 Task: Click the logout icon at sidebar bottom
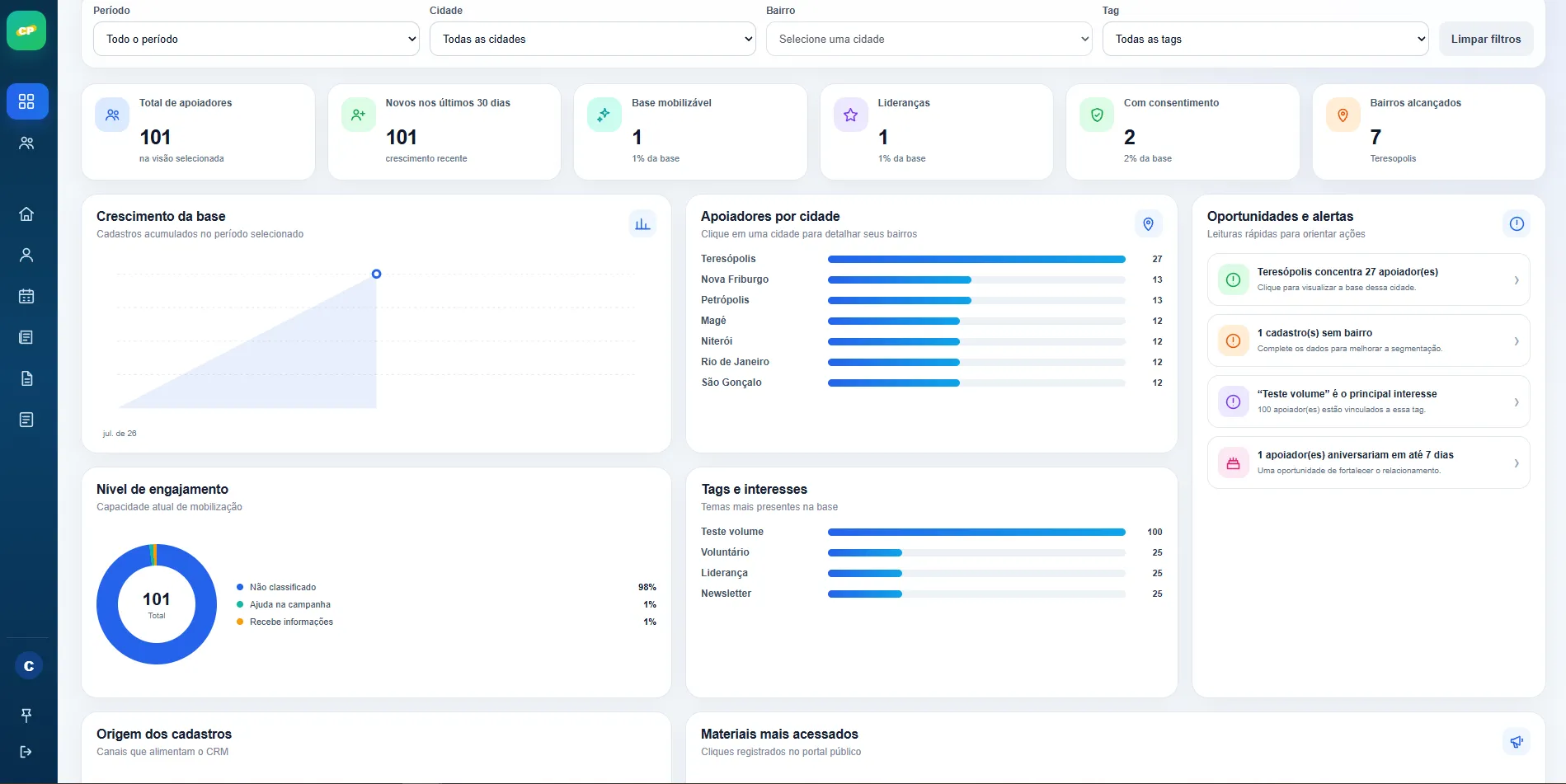[27, 752]
